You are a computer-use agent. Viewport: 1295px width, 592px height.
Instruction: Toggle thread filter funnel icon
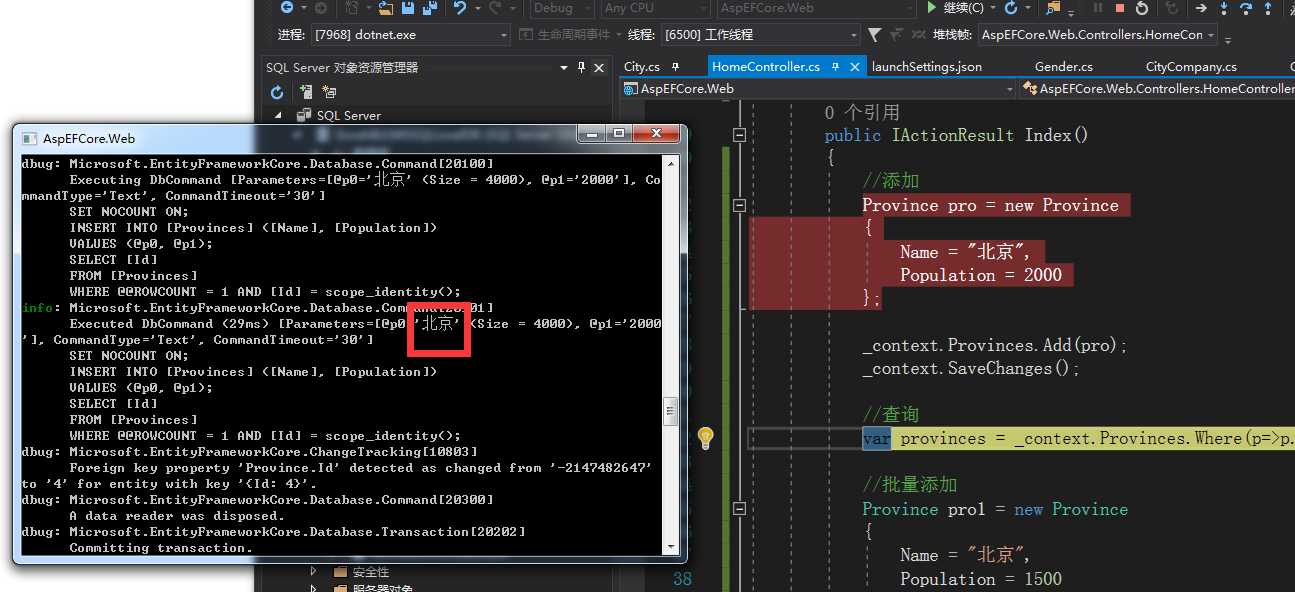tap(875, 35)
